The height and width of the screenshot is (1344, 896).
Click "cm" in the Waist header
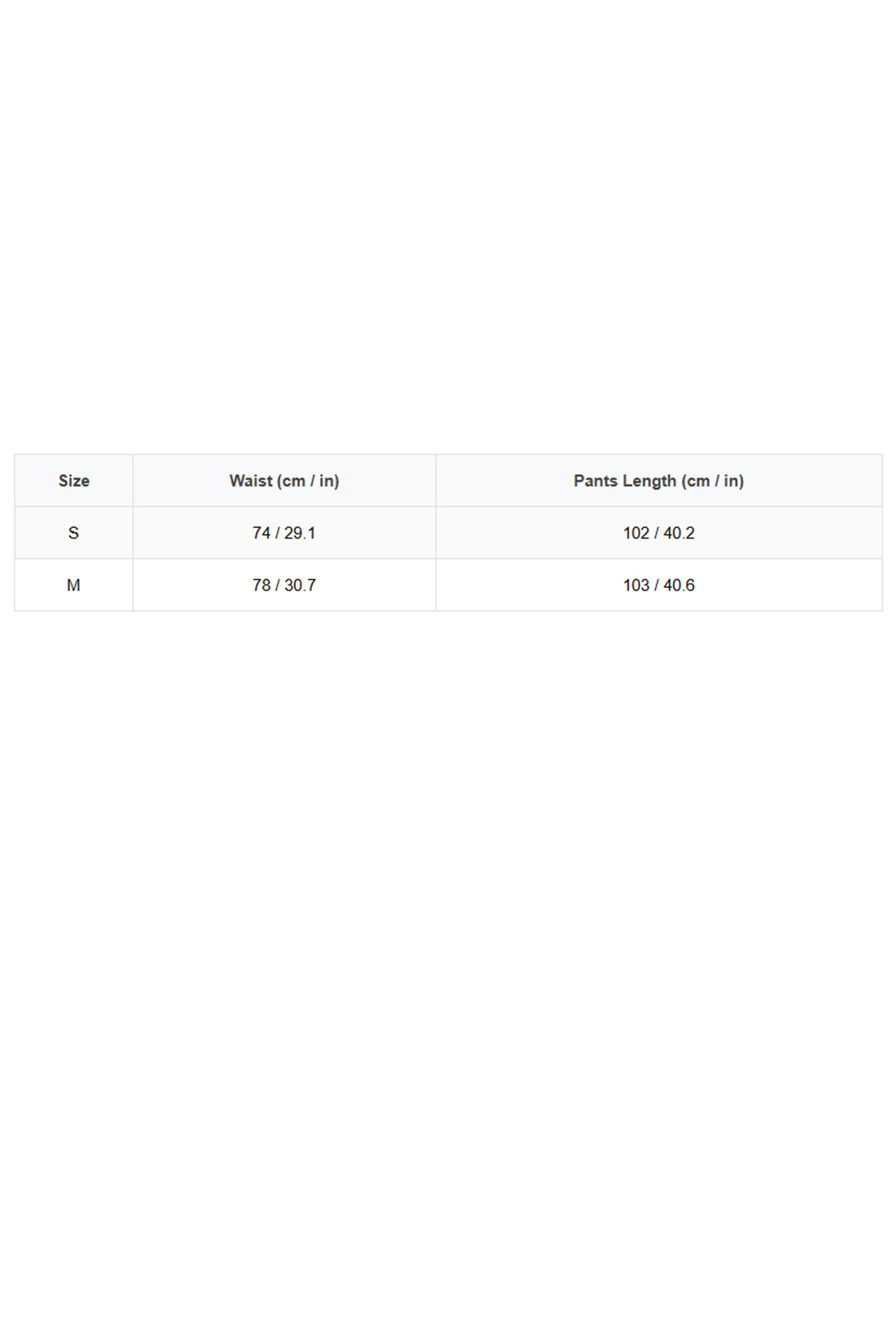(293, 481)
